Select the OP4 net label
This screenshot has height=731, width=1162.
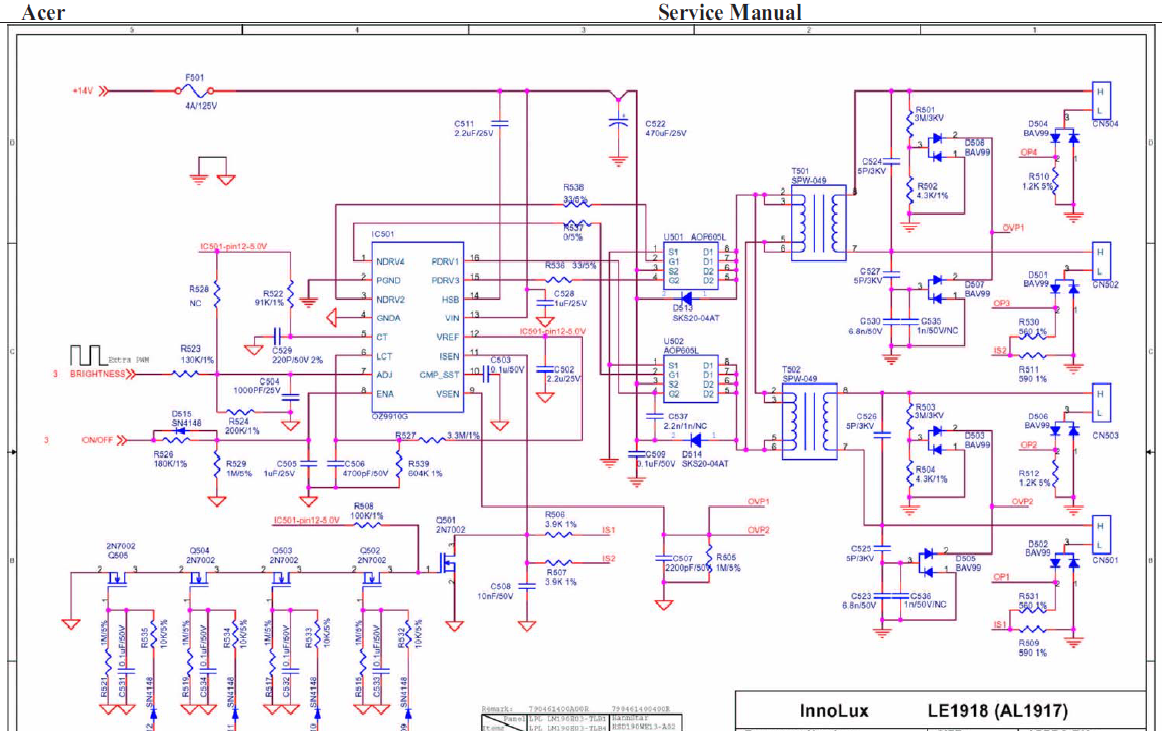click(x=1029, y=153)
